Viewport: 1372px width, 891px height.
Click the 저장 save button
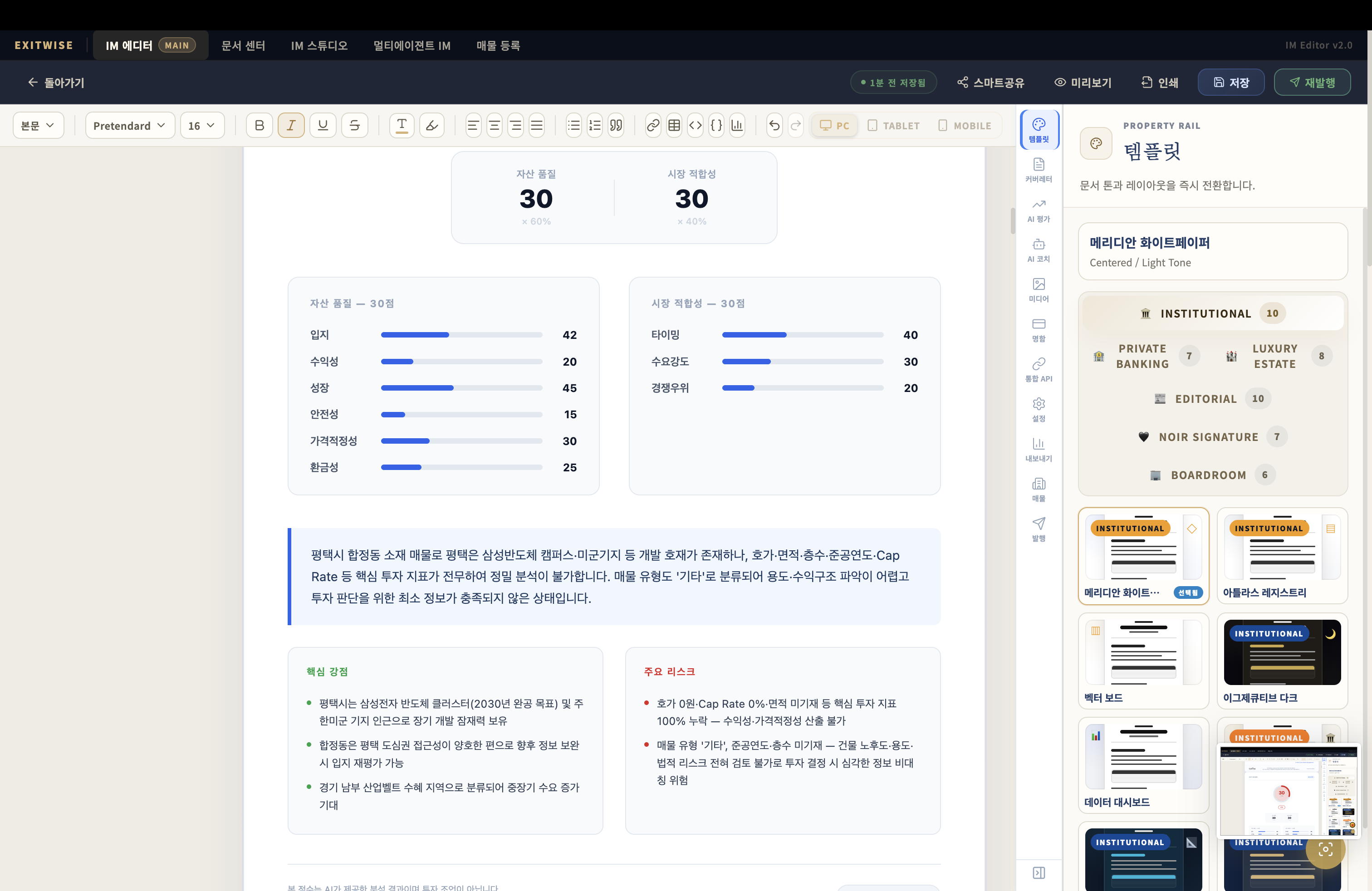[1231, 83]
